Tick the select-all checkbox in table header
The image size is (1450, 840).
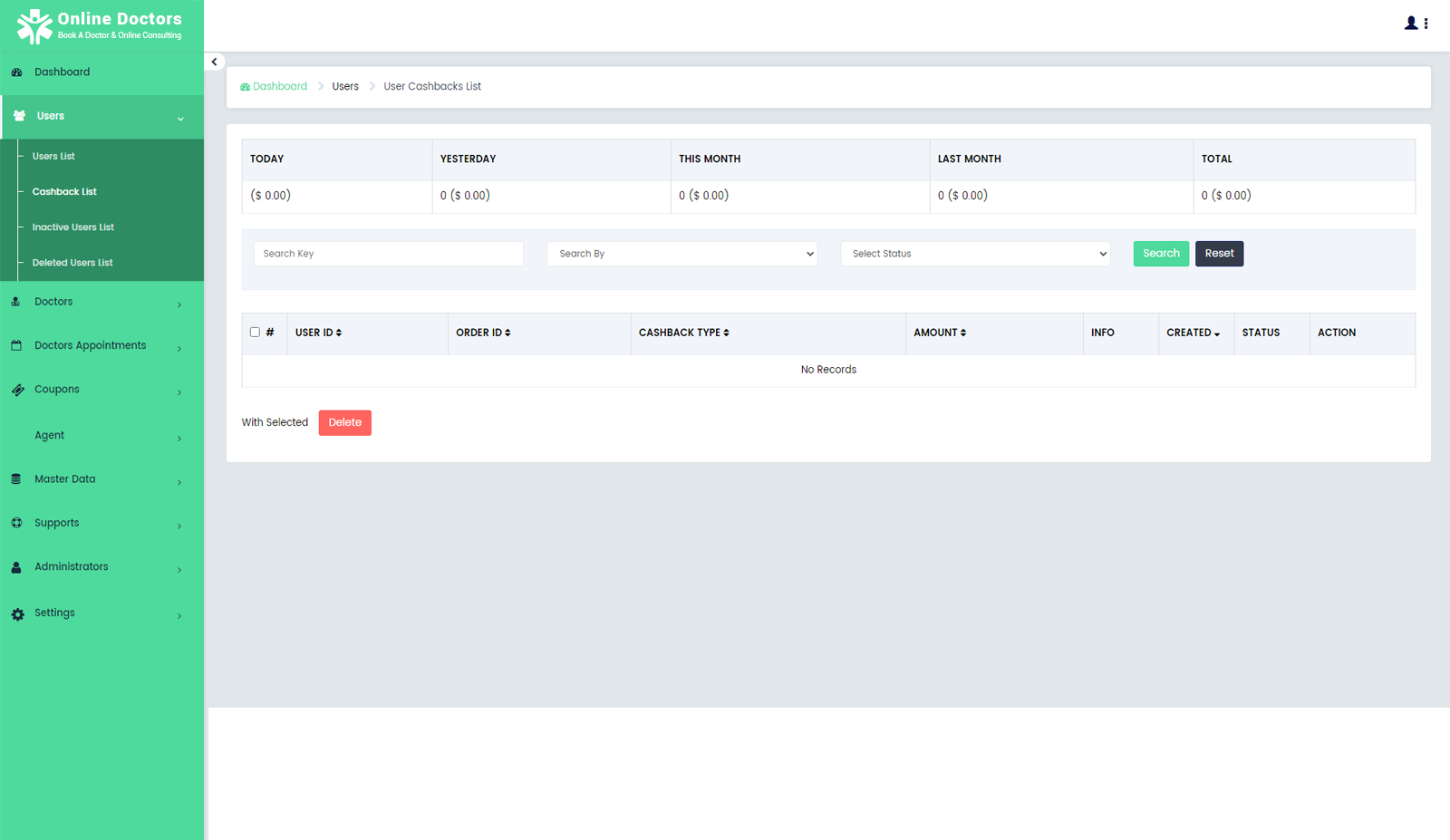(255, 333)
